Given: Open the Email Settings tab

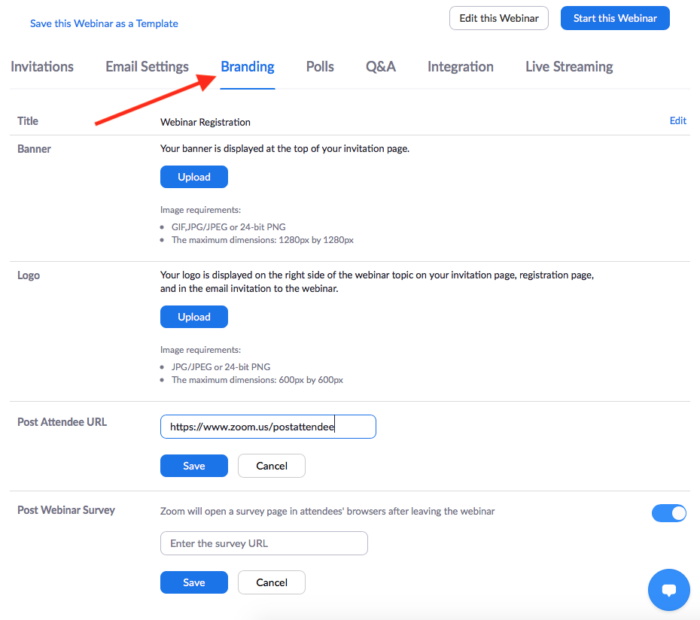Looking at the screenshot, I should pyautogui.click(x=147, y=67).
